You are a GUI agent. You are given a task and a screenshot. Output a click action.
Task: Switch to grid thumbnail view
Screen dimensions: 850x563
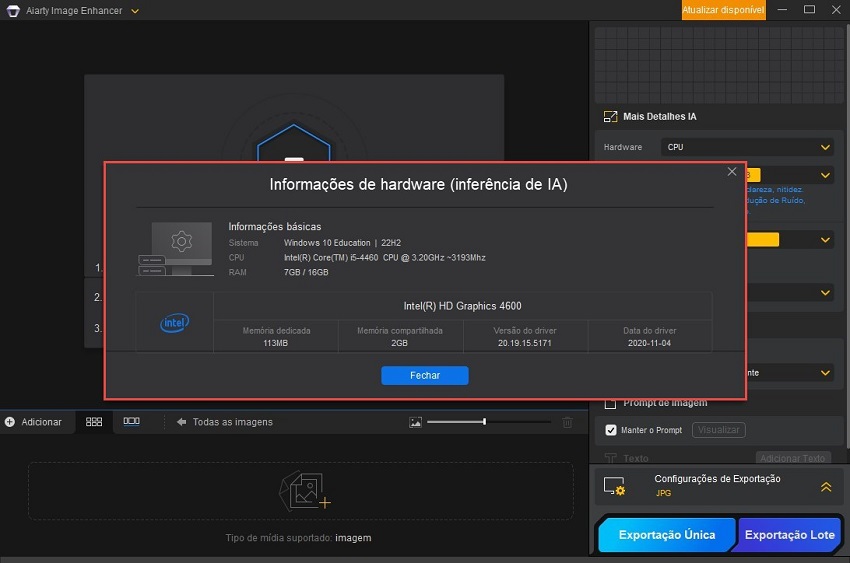[94, 422]
